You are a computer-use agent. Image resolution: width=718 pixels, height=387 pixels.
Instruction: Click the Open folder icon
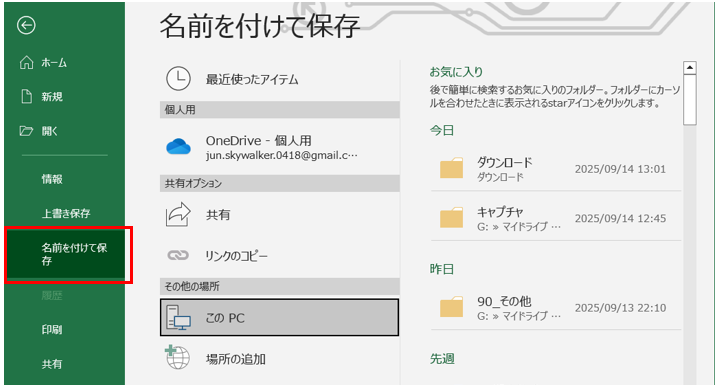(26, 131)
